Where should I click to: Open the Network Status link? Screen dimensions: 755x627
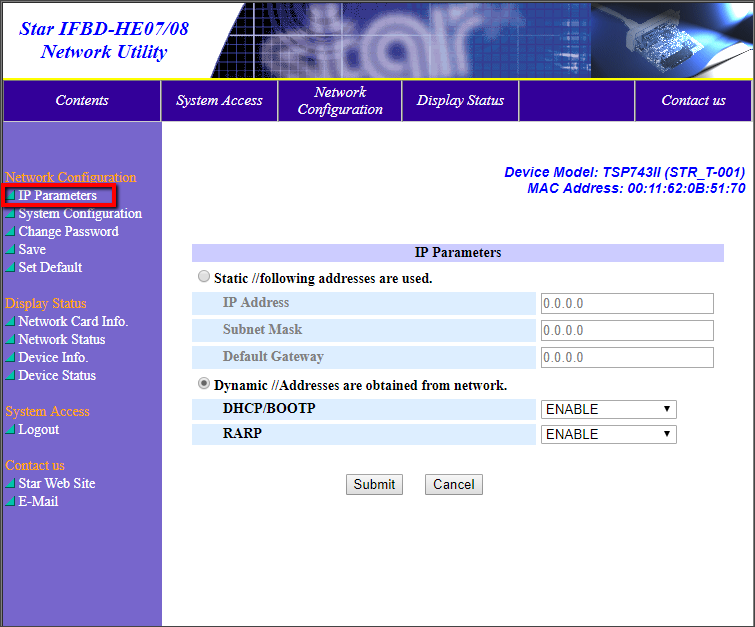[62, 340]
